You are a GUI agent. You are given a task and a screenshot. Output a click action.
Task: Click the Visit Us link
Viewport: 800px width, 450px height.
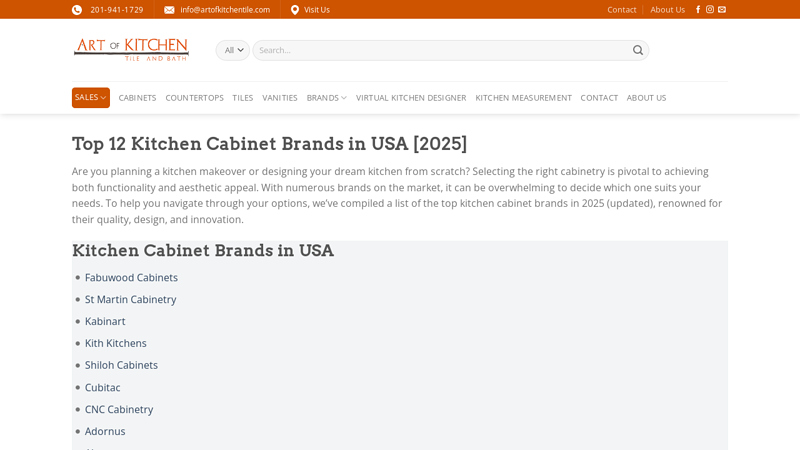(317, 10)
